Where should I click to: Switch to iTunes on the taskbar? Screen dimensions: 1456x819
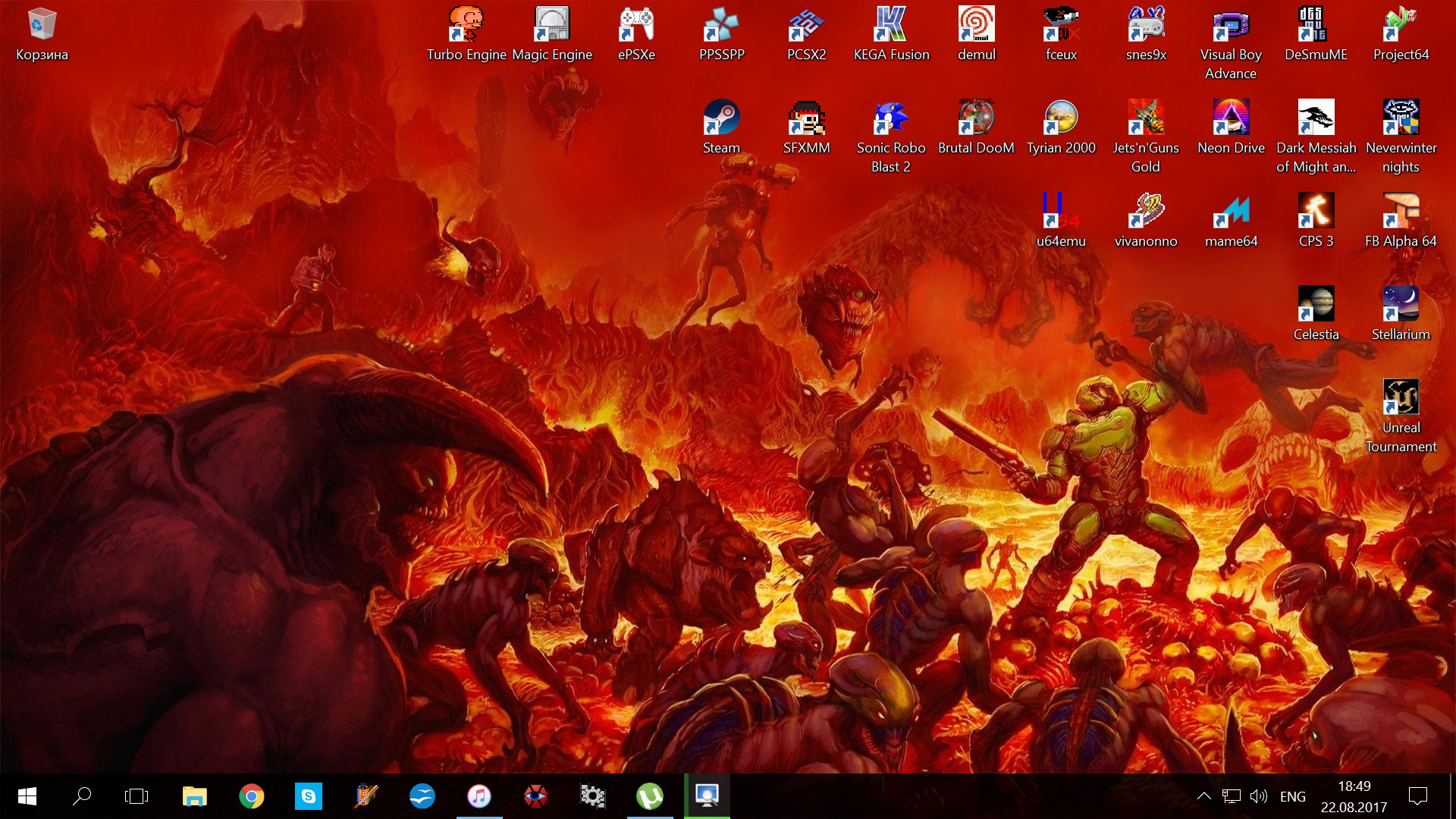(x=479, y=796)
